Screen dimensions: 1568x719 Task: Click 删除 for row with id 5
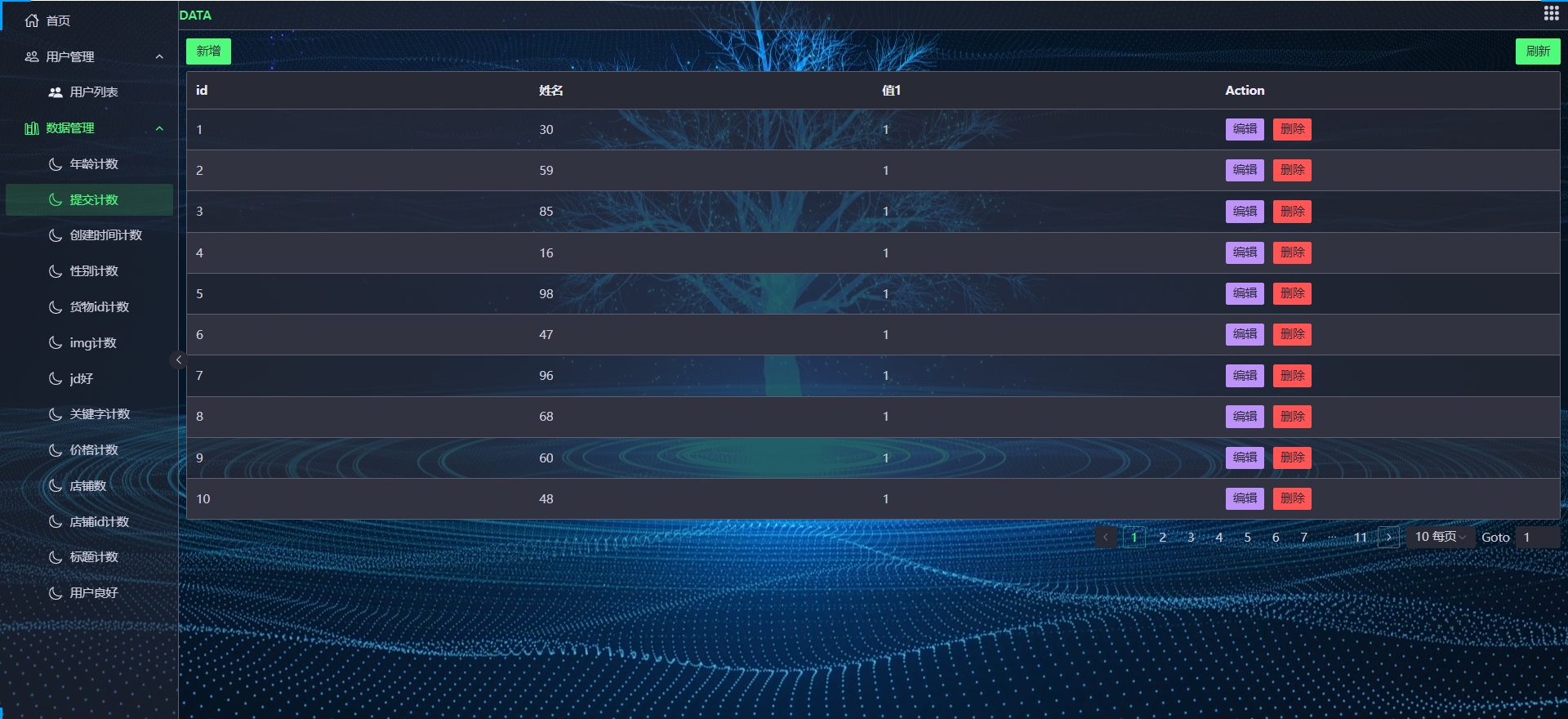[x=1291, y=293]
